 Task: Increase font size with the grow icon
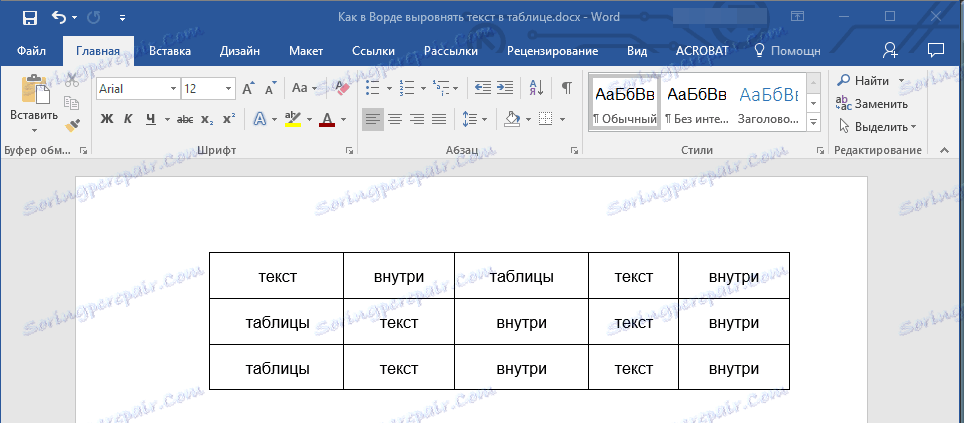(x=248, y=89)
